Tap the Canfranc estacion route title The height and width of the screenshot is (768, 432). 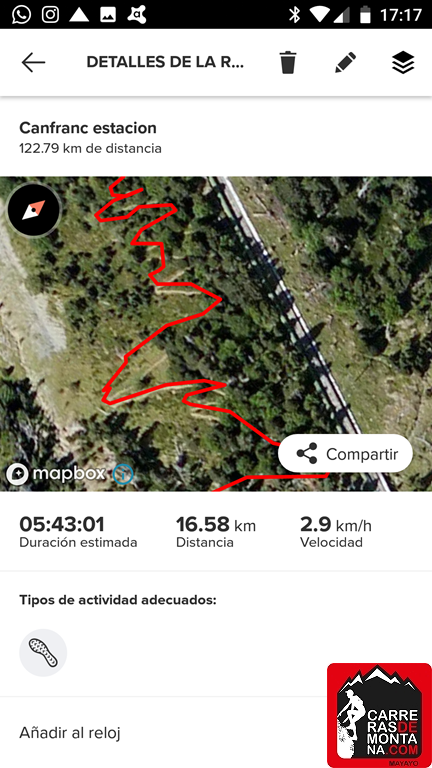(x=88, y=128)
